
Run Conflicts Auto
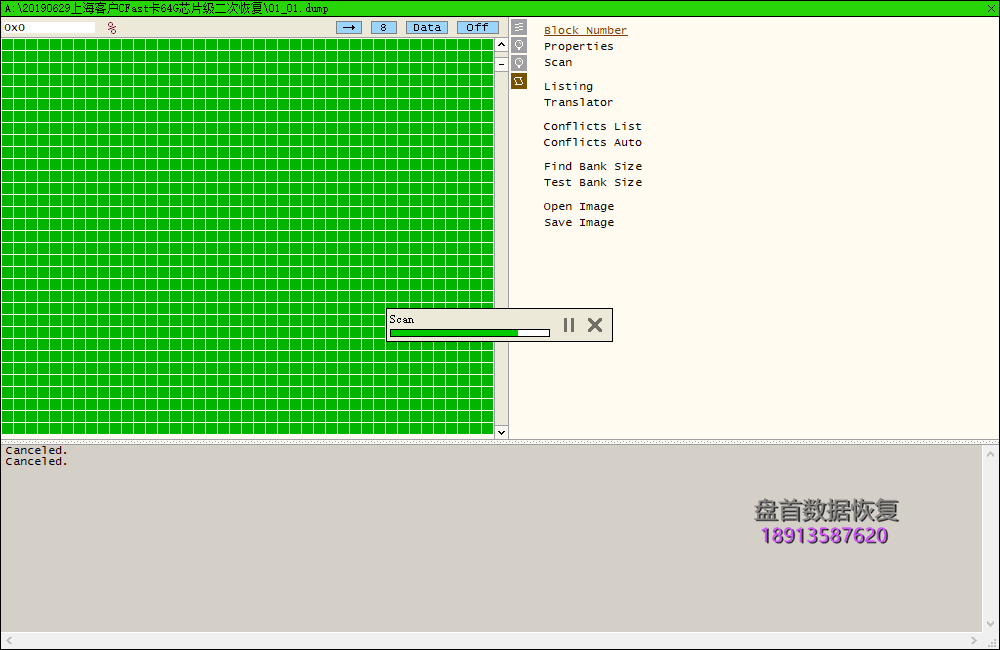click(x=592, y=143)
